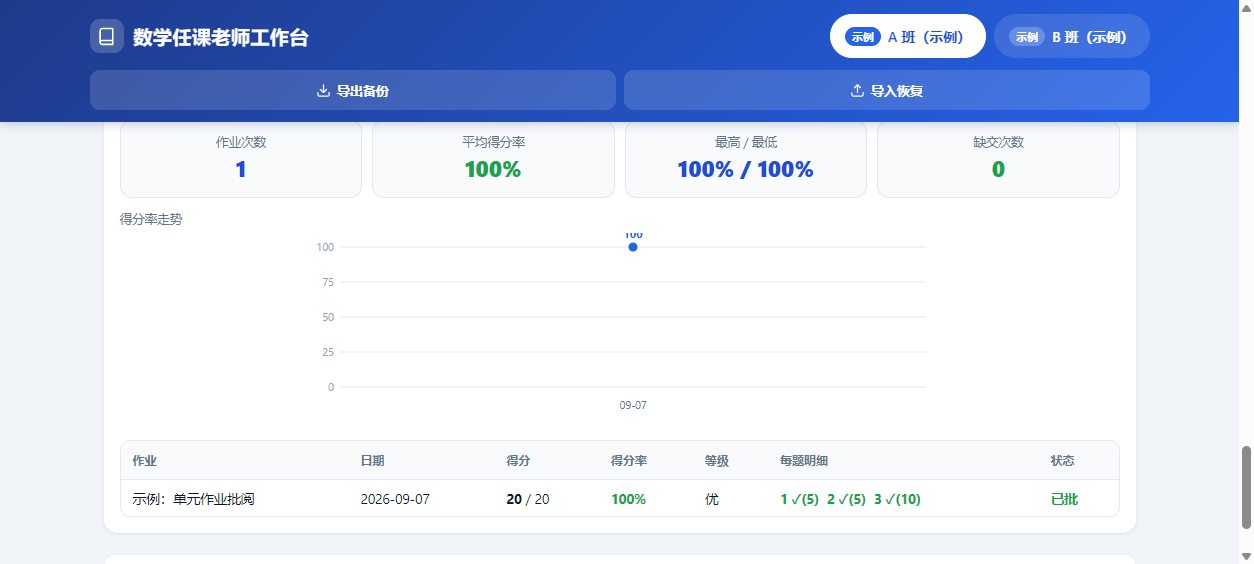
Task: Click the 作业 column header
Action: 145,461
